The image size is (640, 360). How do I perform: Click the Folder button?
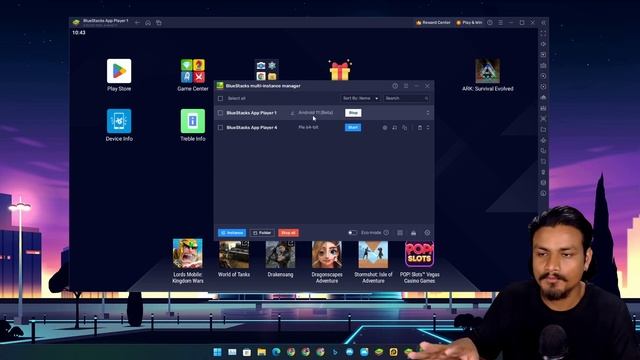pyautogui.click(x=262, y=233)
